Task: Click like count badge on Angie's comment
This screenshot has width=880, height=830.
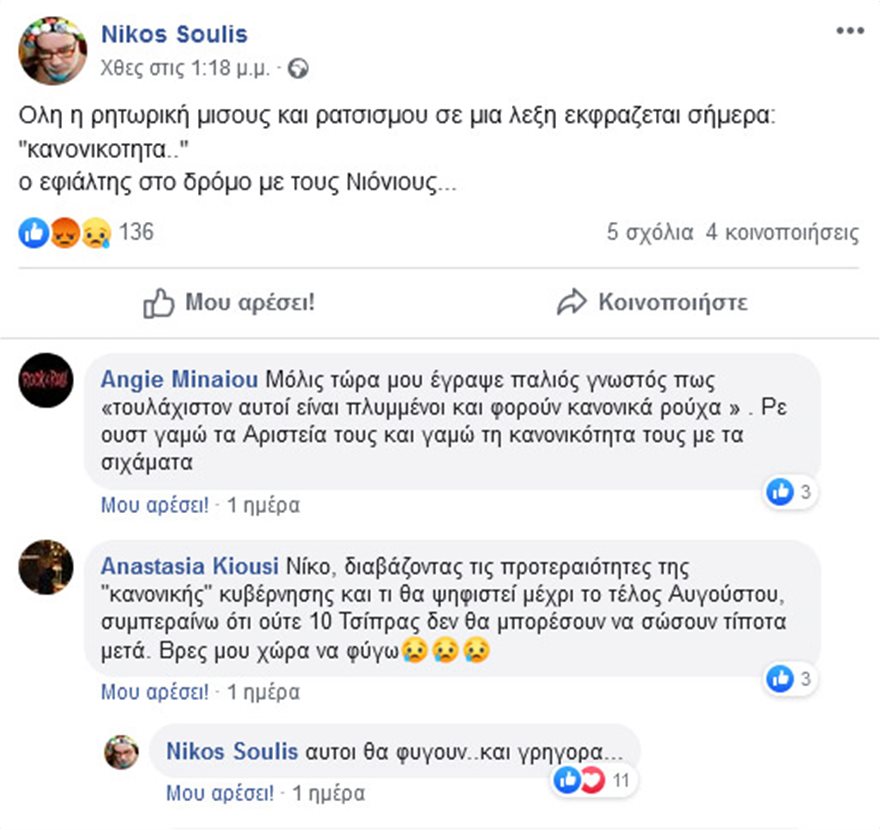Action: point(791,491)
